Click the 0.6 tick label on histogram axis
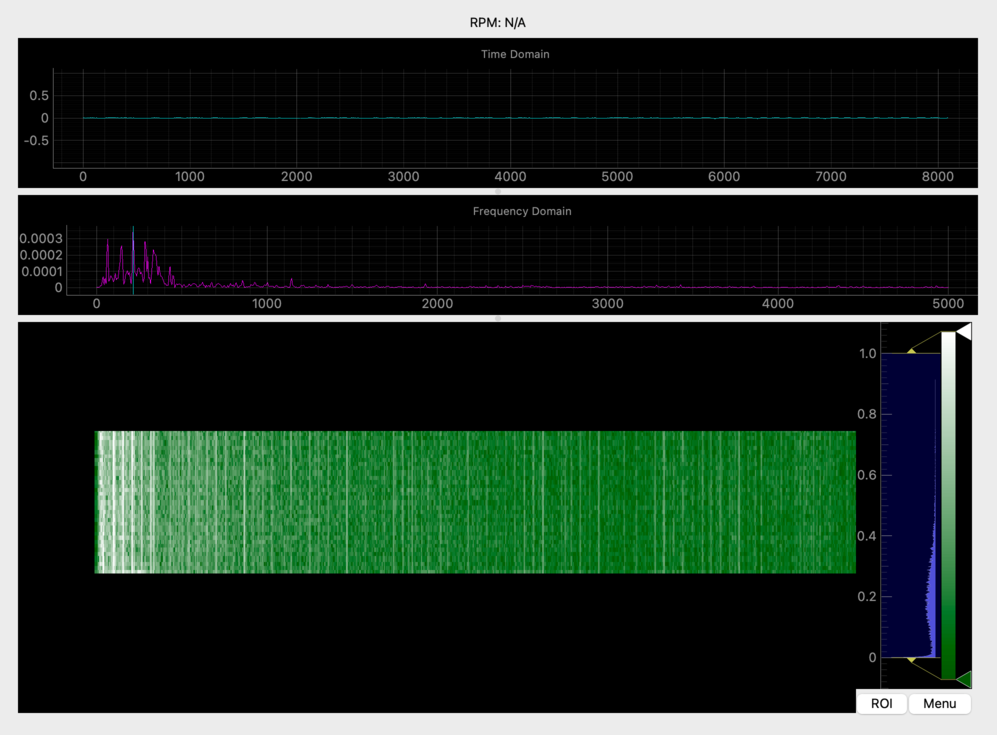 (867, 475)
